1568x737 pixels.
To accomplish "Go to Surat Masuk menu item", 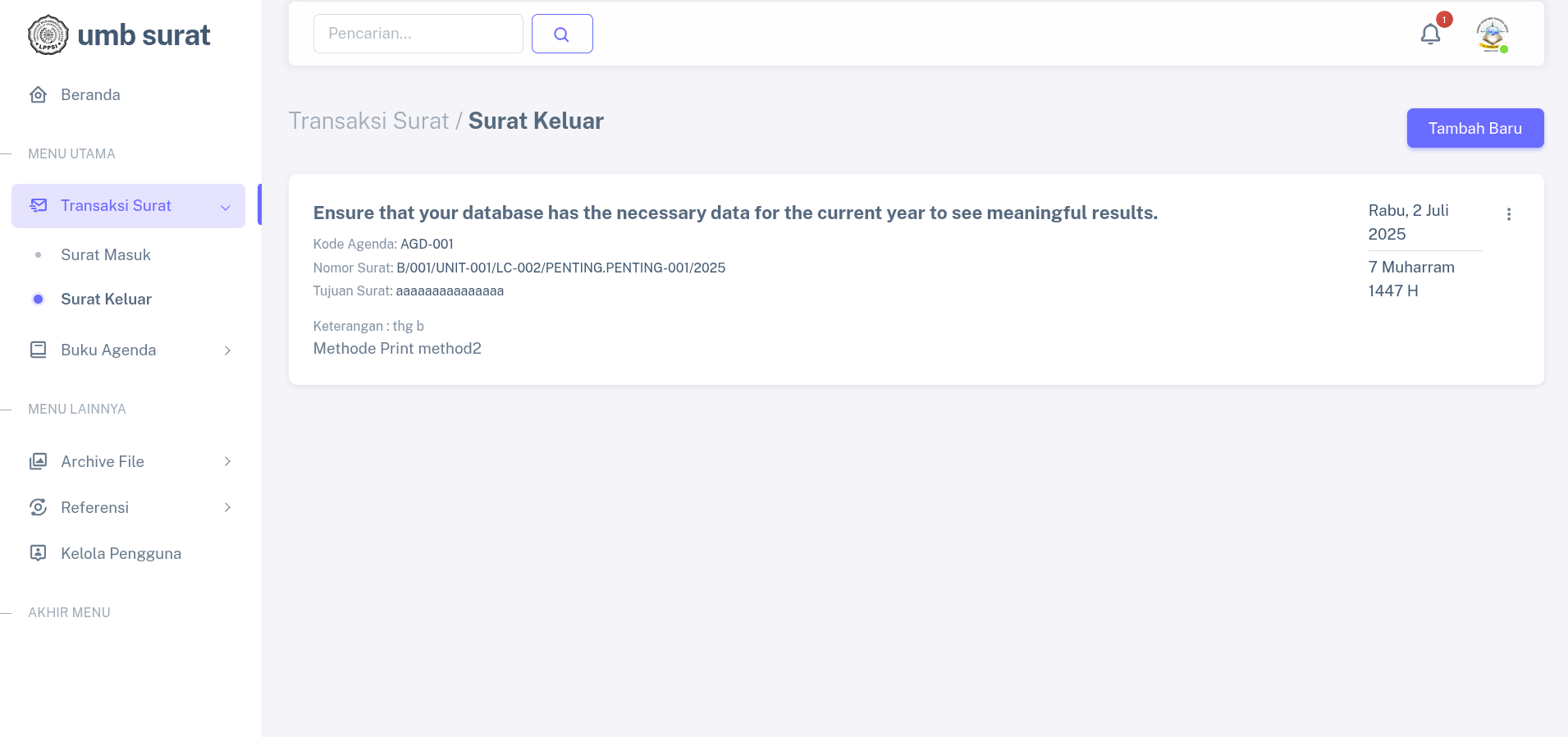I will point(106,254).
